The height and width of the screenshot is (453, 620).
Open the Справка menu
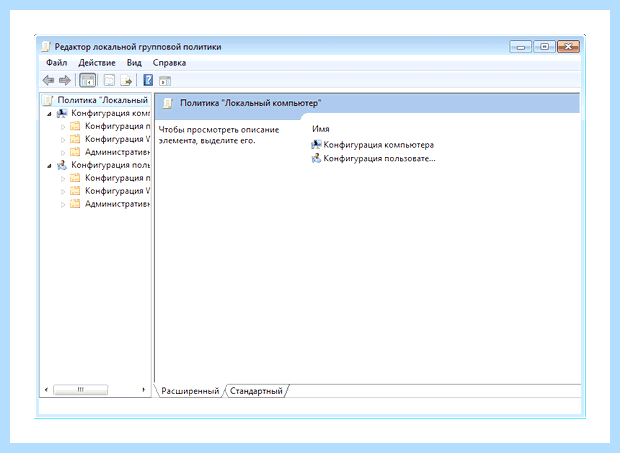169,63
